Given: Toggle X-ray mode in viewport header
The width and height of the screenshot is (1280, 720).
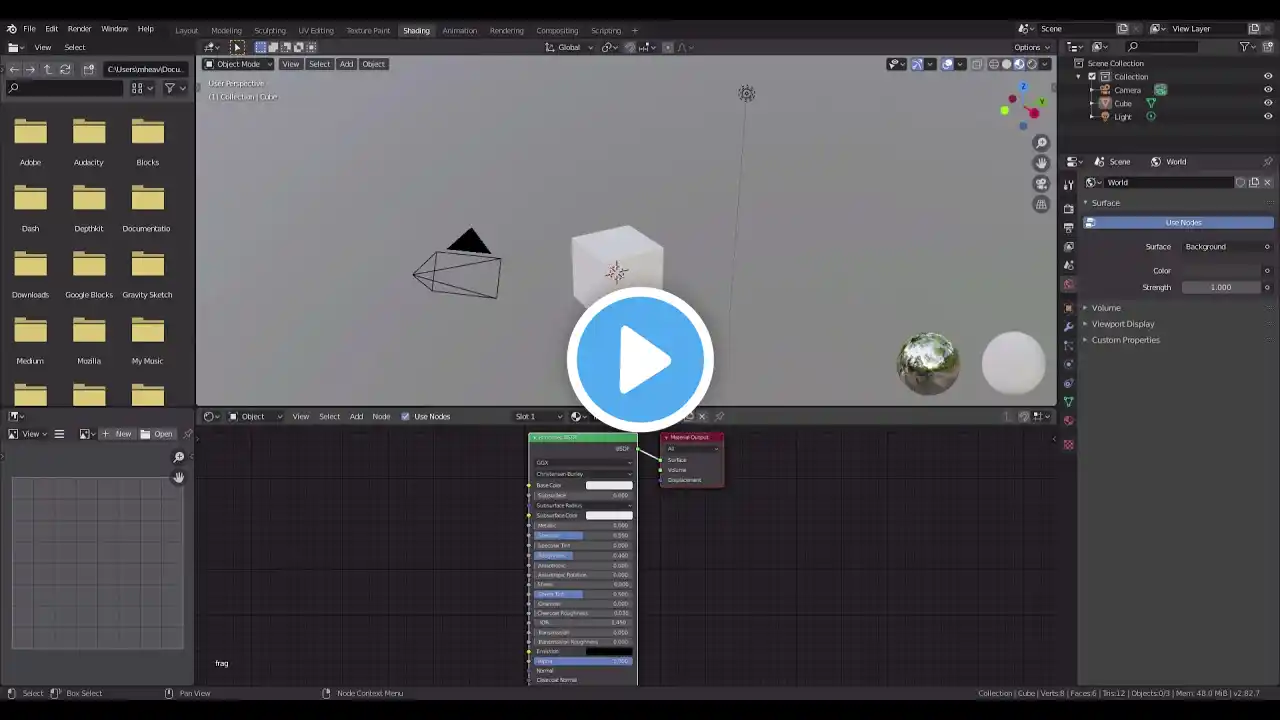Looking at the screenshot, I should pyautogui.click(x=977, y=64).
